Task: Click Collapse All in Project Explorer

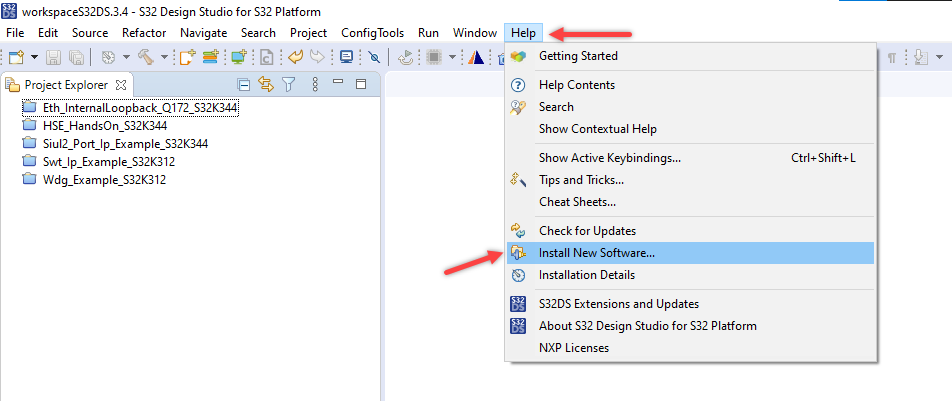Action: (x=243, y=84)
